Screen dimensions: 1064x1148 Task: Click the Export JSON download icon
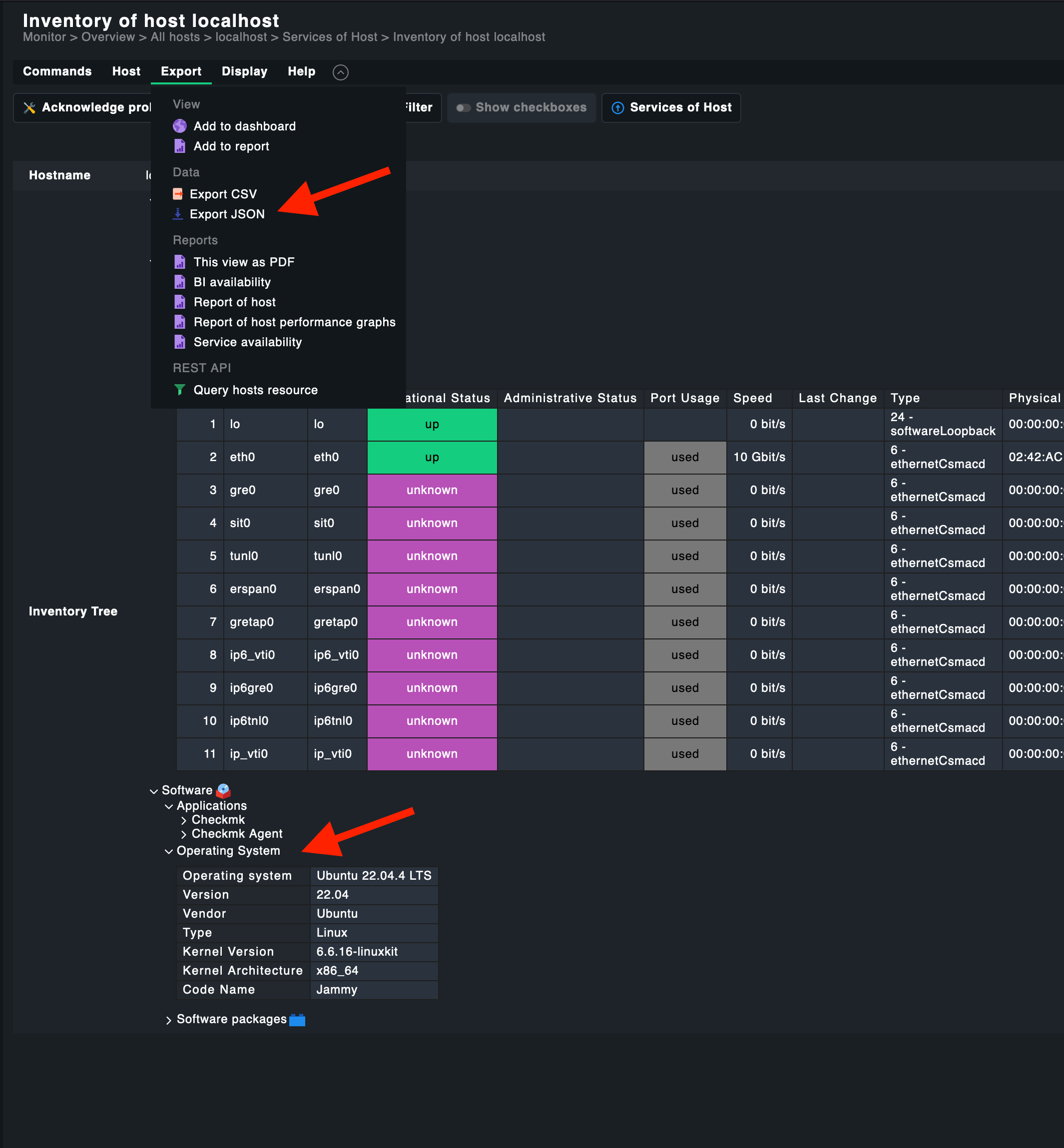pos(178,214)
